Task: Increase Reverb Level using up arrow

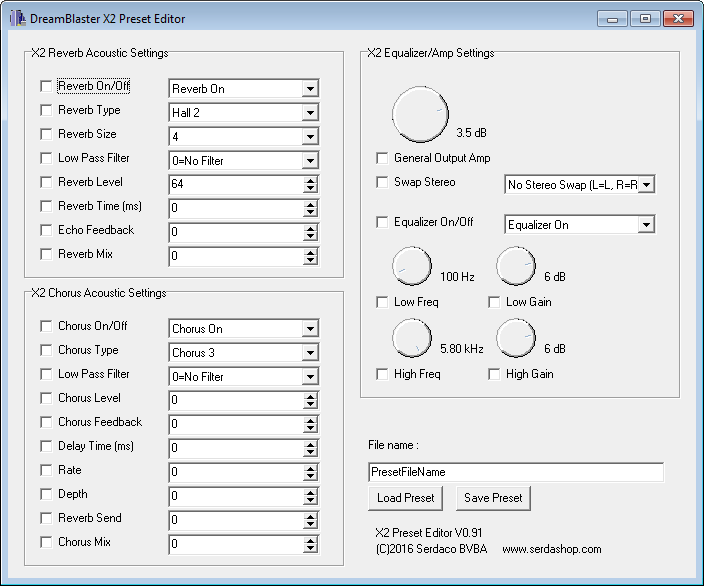Action: tap(310, 180)
